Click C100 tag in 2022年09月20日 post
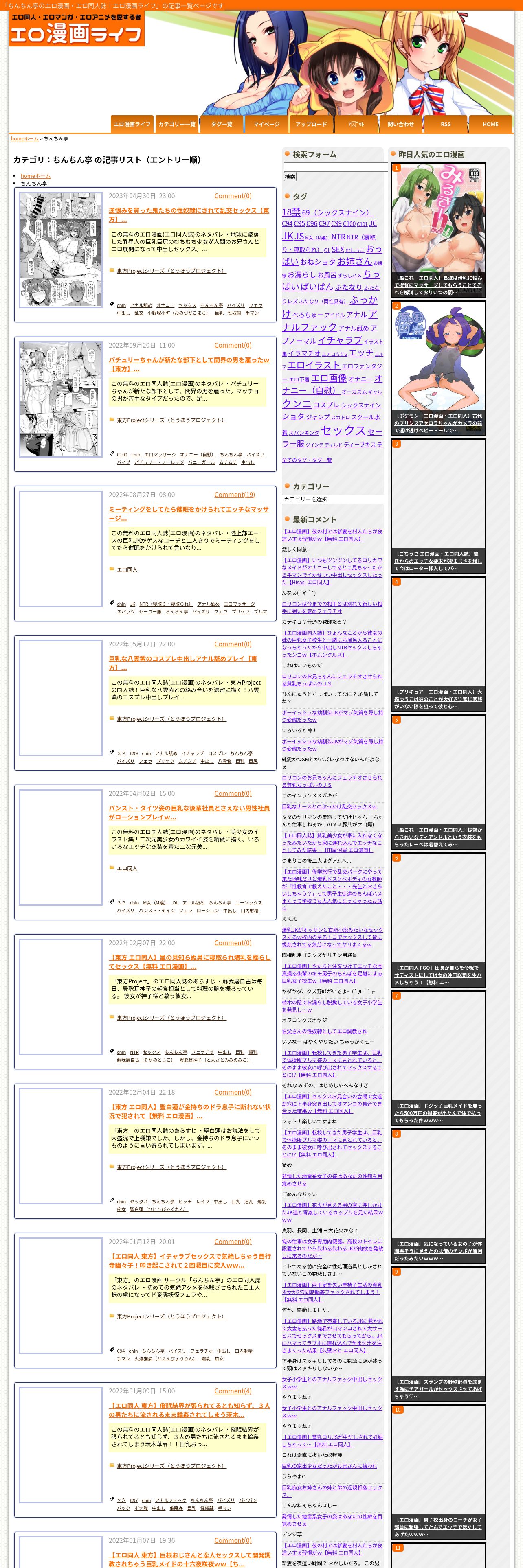Image resolution: width=523 pixels, height=1568 pixels. tap(122, 454)
